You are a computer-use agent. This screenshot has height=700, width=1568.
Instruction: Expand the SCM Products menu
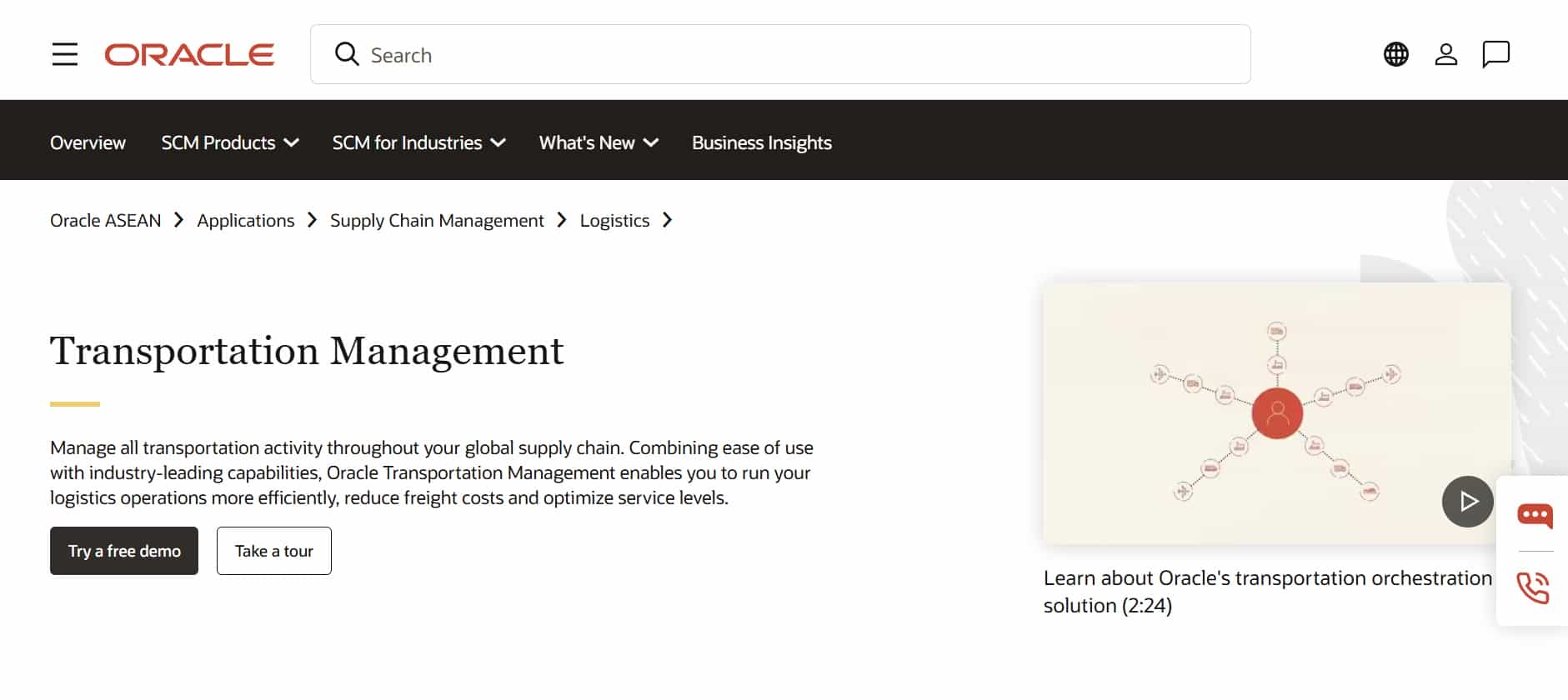click(x=230, y=142)
